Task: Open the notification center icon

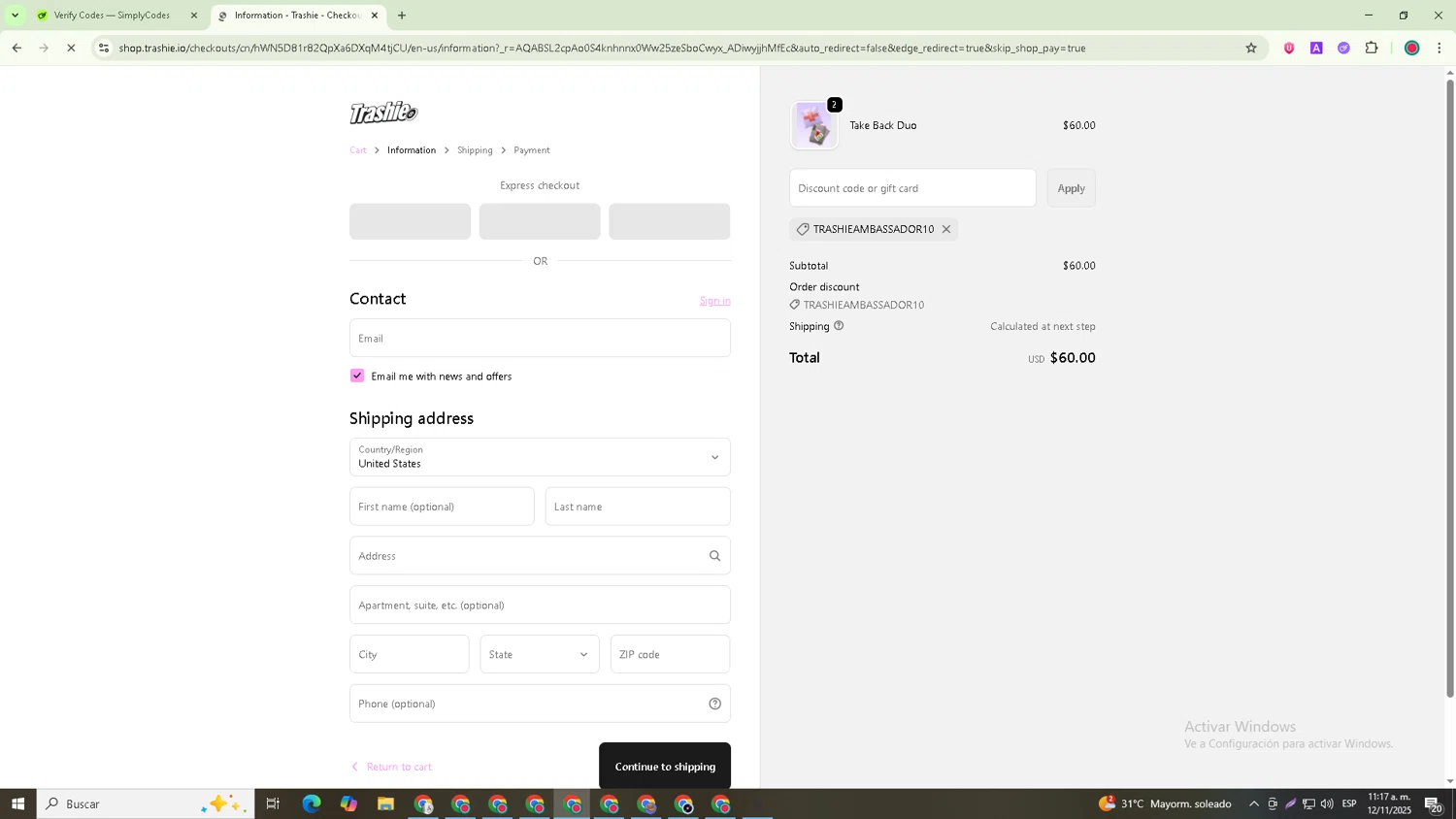Action: point(1434,803)
